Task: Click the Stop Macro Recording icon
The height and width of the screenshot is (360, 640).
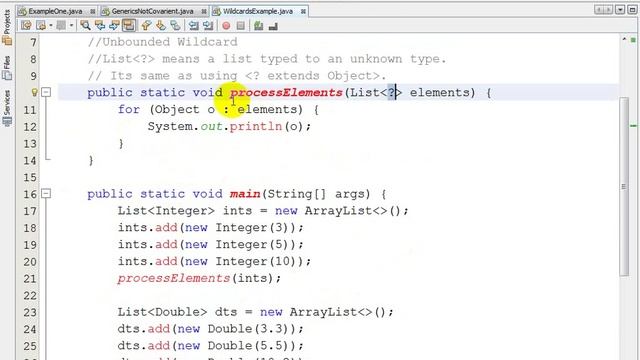Action: coord(241,26)
